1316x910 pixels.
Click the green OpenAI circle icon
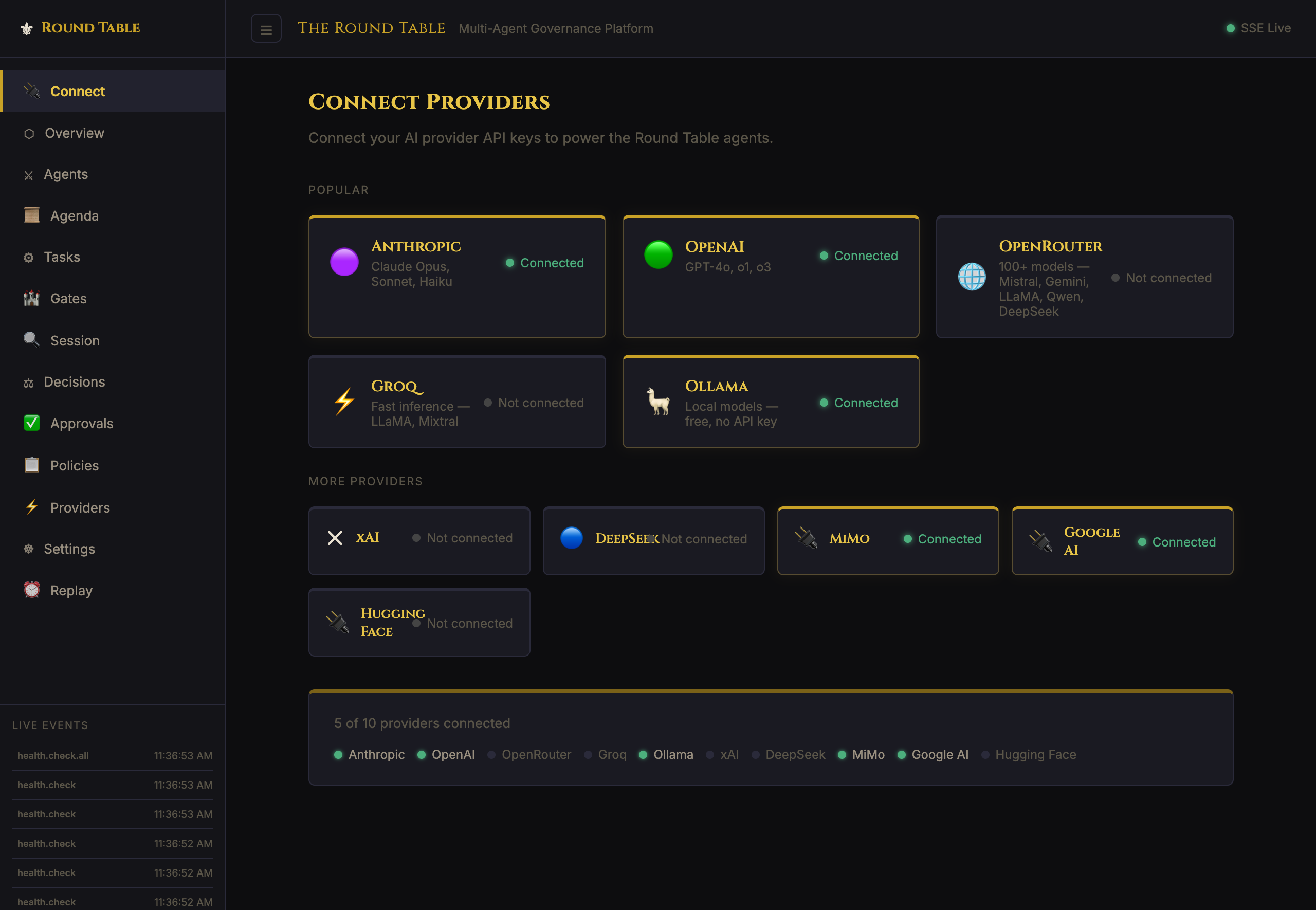click(x=659, y=255)
